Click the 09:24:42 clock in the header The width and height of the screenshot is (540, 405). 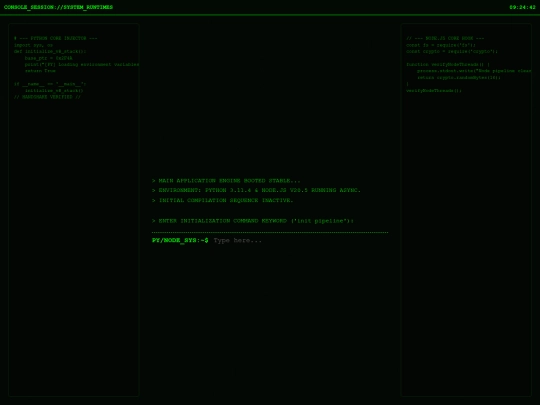[x=522, y=7]
